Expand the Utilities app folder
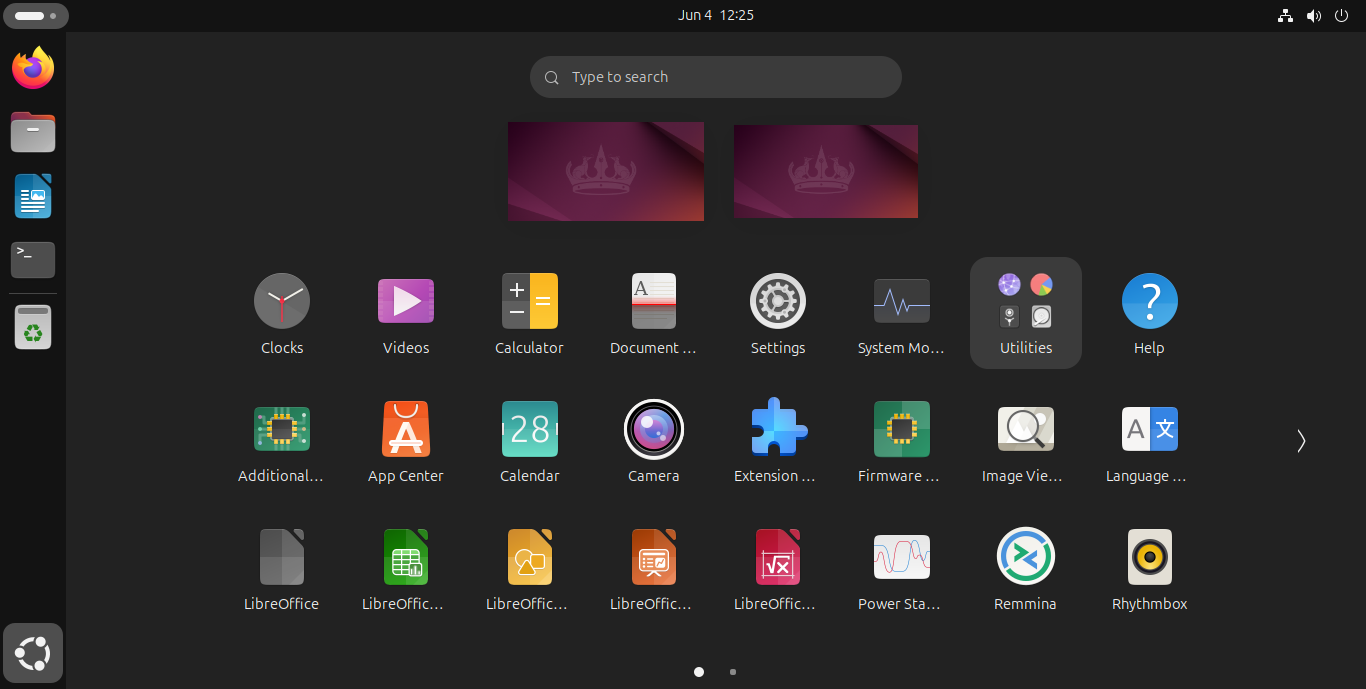The height and width of the screenshot is (689, 1366). point(1025,312)
